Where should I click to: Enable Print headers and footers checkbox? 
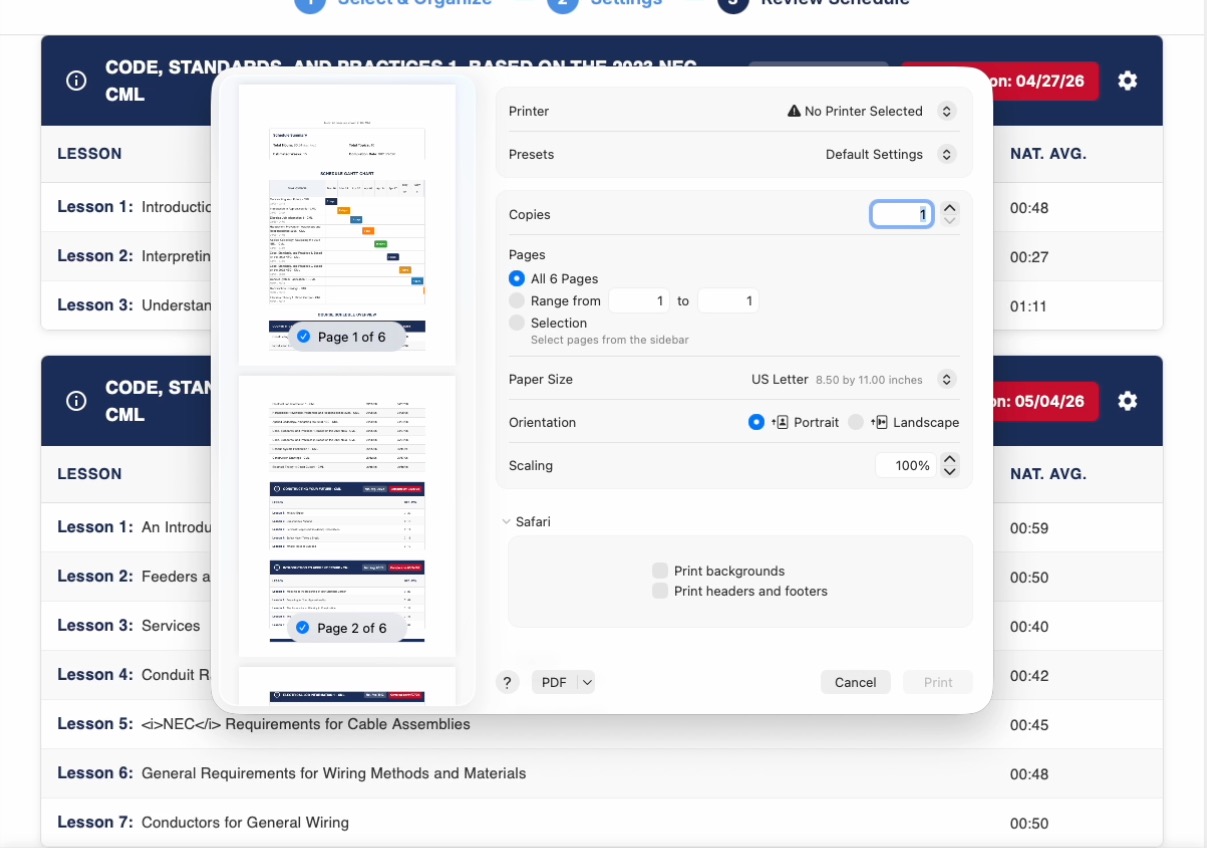[x=660, y=591]
